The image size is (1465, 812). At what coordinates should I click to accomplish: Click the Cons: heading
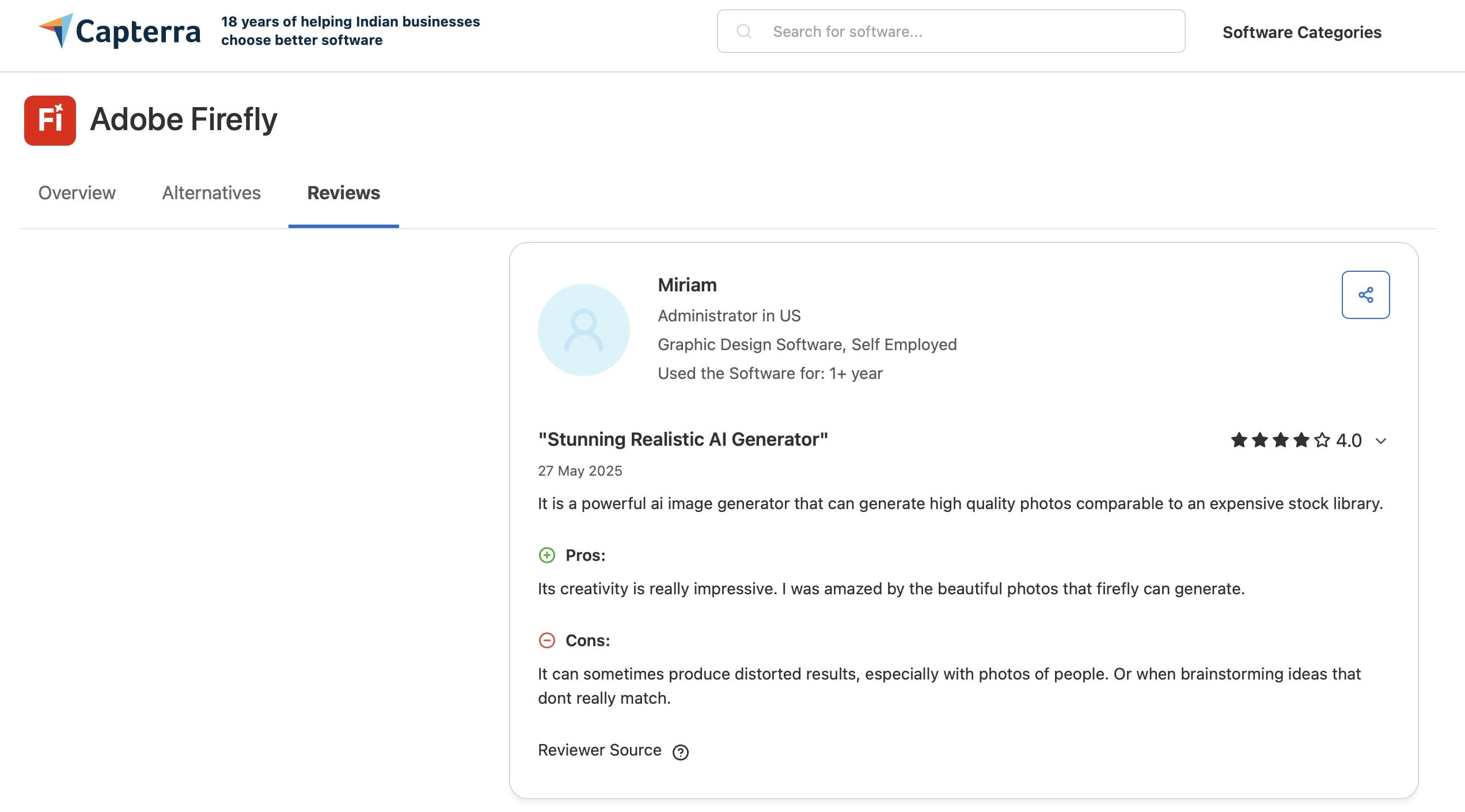(587, 640)
